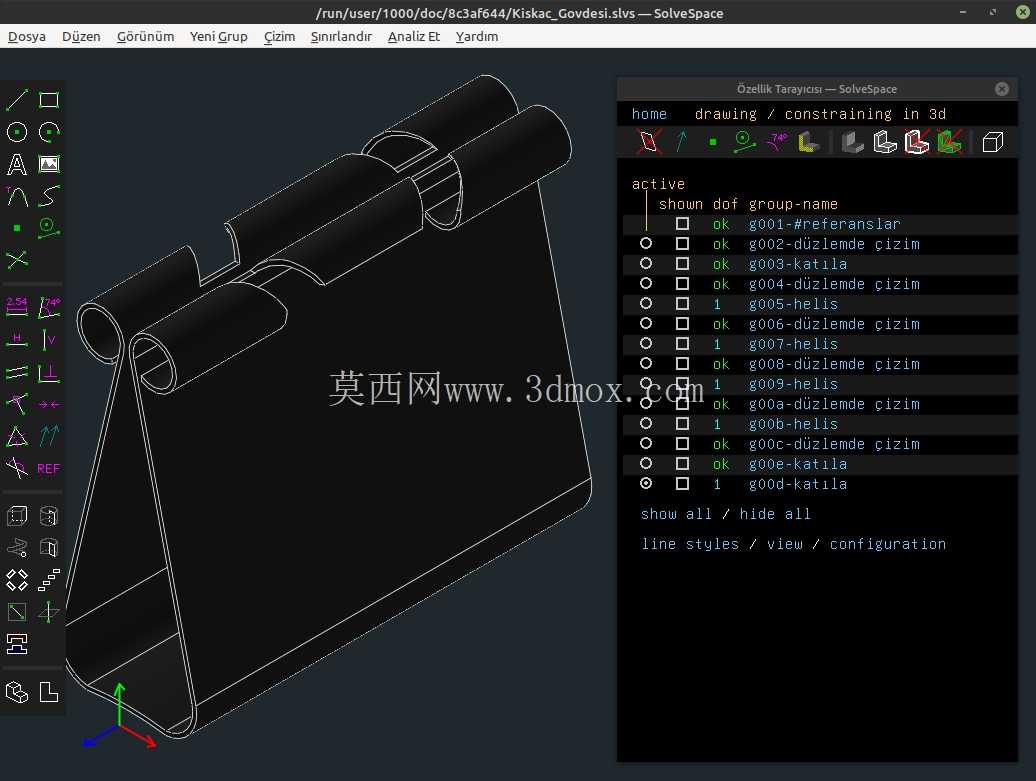Select the line segment sketch tool
The image size is (1036, 781).
point(17,100)
